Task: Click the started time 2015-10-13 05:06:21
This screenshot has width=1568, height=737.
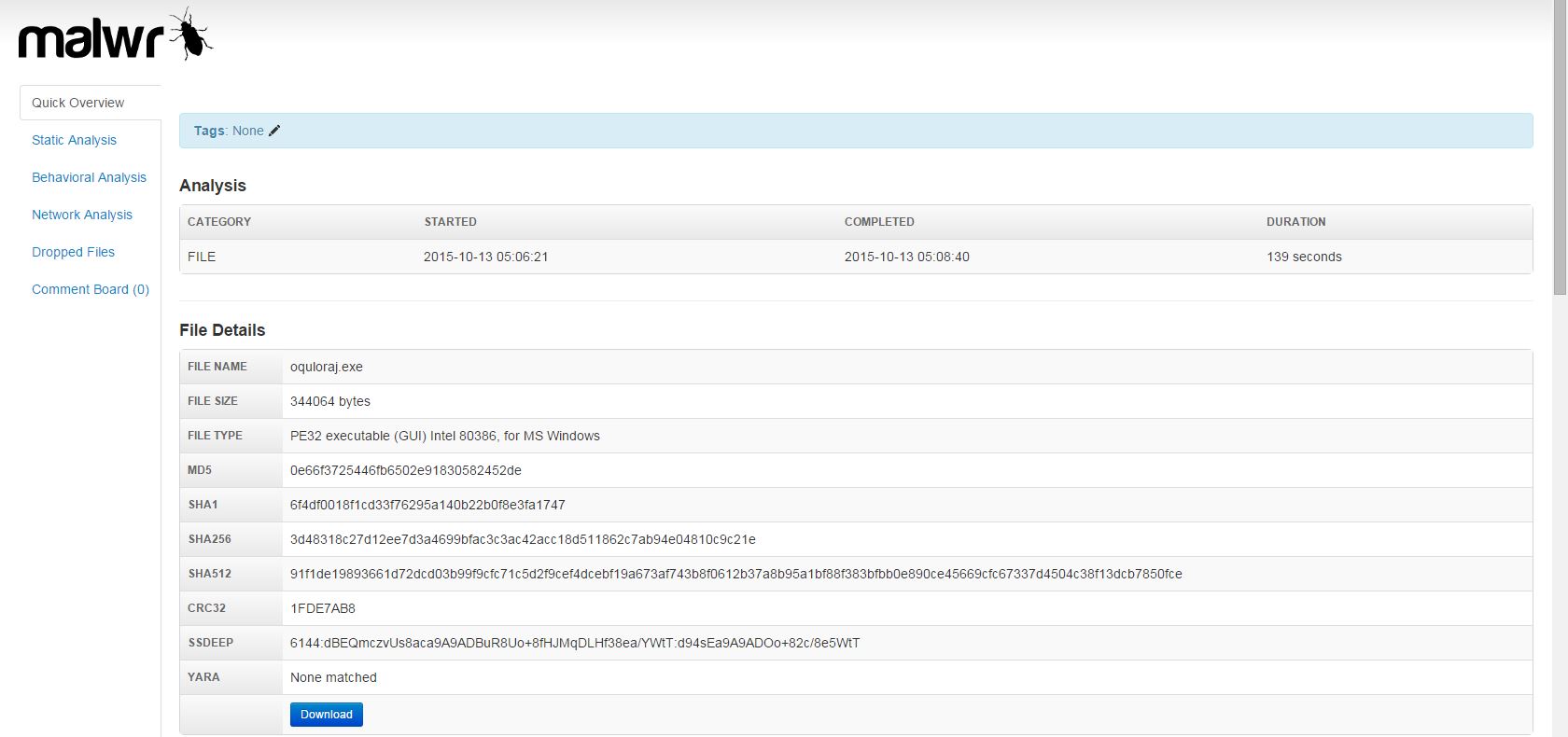Action: 486,257
